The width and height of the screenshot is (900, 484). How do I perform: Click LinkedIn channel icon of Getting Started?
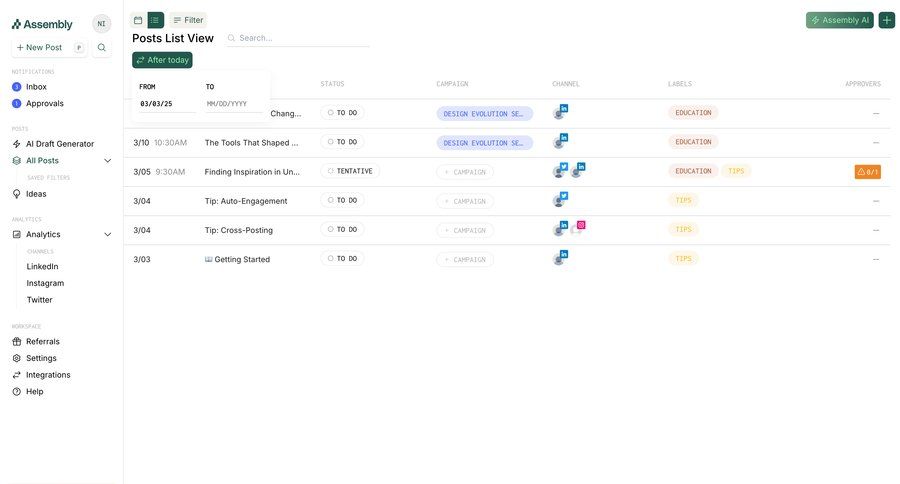tap(561, 258)
